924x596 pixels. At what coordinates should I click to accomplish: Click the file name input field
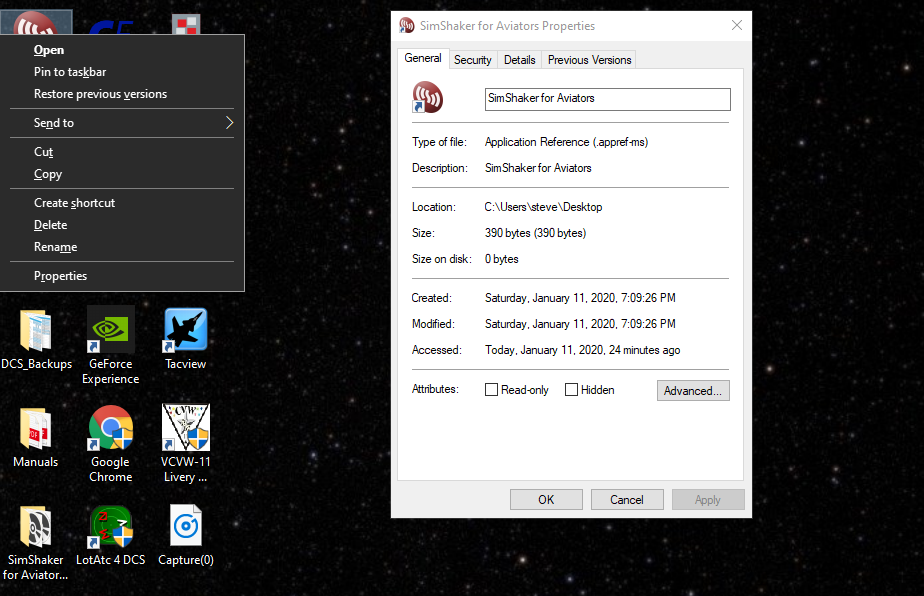608,99
